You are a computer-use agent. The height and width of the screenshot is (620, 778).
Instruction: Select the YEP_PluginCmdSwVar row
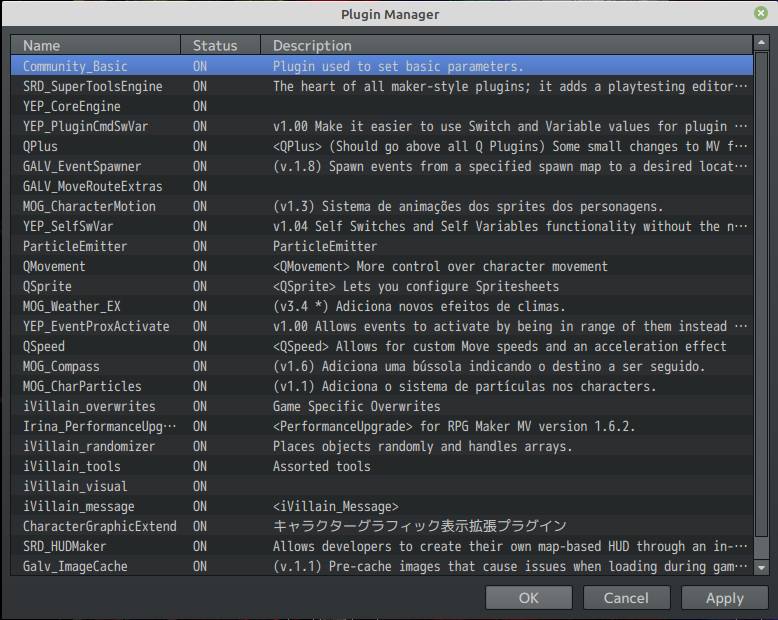click(x=382, y=126)
